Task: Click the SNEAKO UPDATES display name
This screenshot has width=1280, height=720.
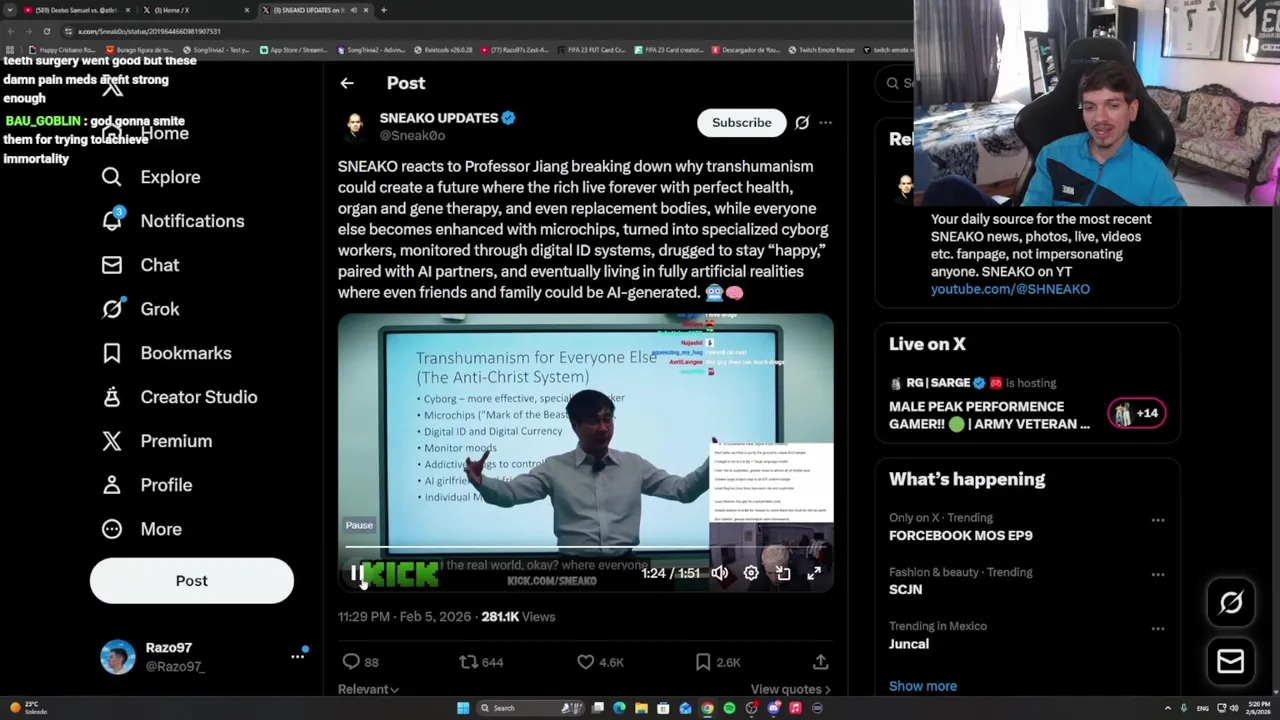Action: pyautogui.click(x=439, y=118)
